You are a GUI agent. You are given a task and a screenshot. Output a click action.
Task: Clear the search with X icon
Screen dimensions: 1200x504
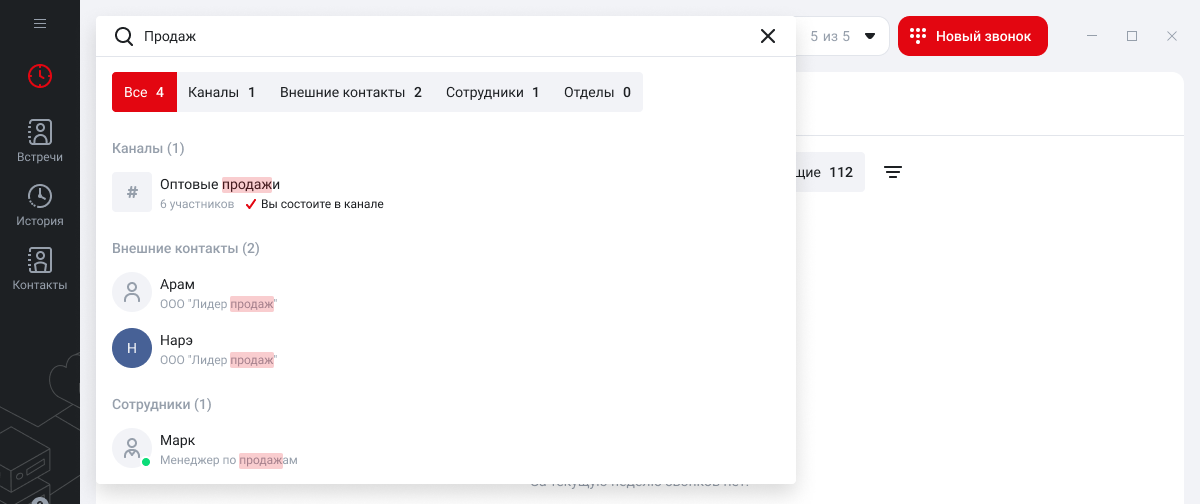pyautogui.click(x=768, y=36)
